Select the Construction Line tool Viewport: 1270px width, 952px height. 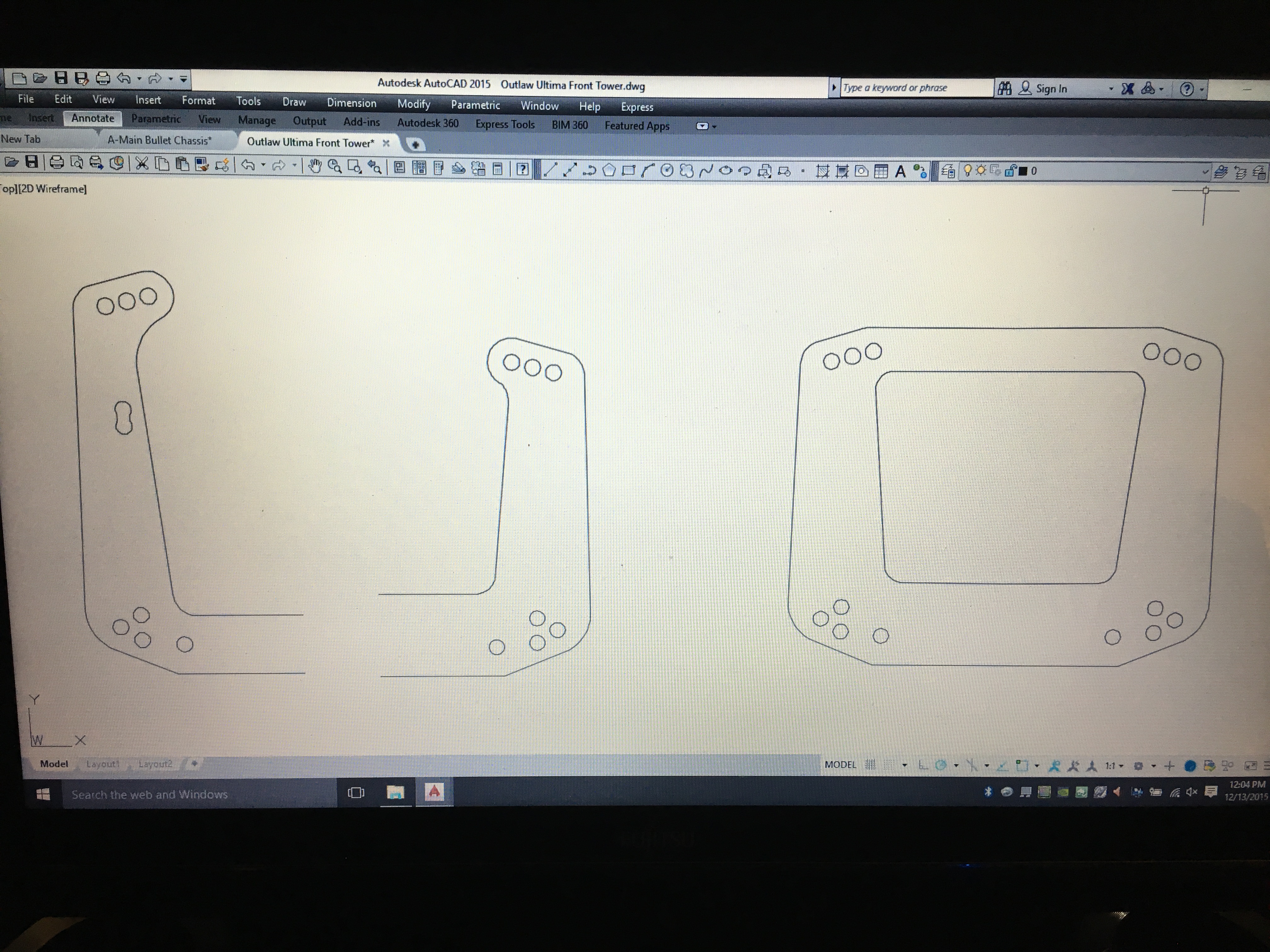569,169
